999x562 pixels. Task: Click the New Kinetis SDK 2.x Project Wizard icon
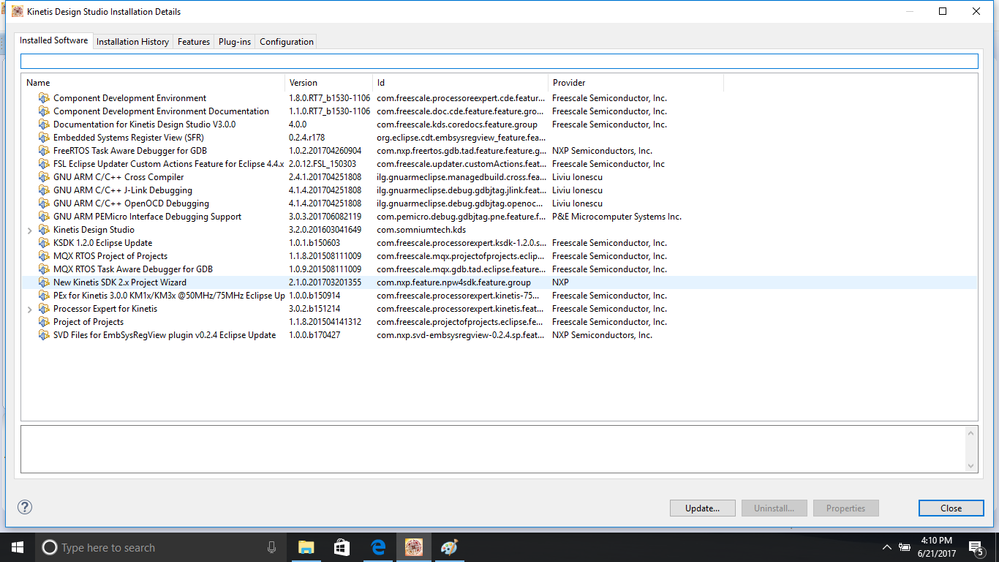tap(43, 282)
